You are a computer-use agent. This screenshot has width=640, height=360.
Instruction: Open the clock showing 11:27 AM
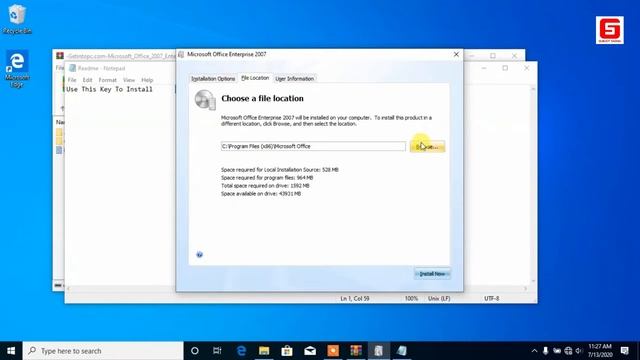[x=600, y=351]
